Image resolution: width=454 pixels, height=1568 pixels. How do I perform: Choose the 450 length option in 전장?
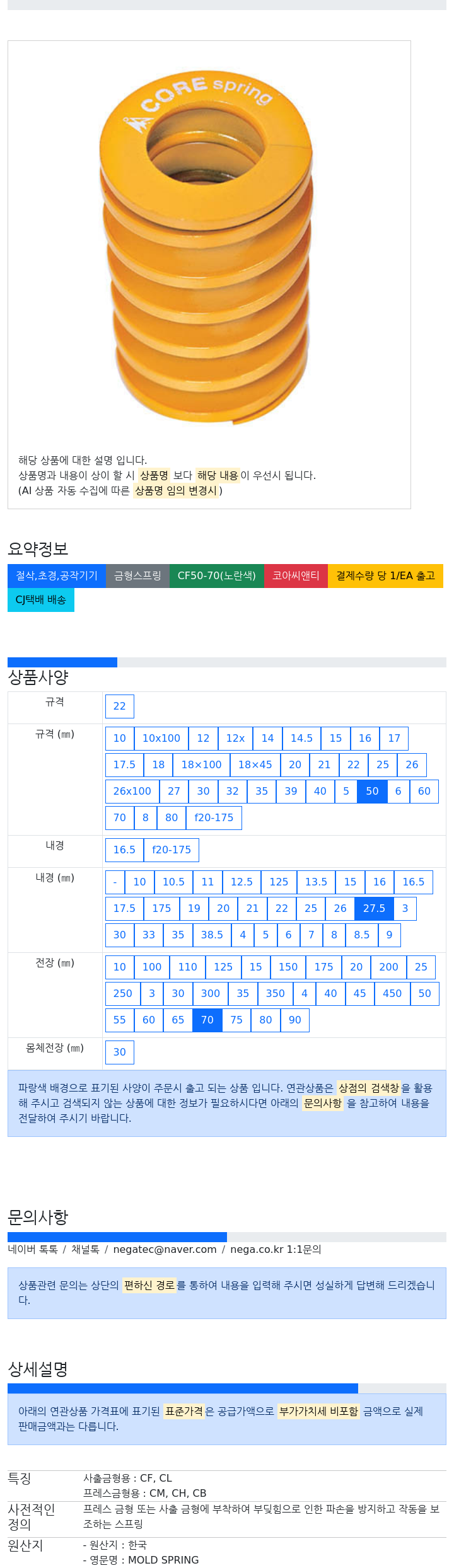(392, 994)
